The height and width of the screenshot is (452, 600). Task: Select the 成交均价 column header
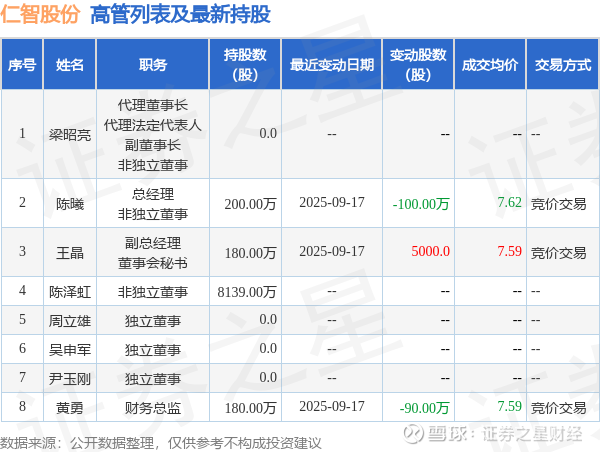coord(490,65)
